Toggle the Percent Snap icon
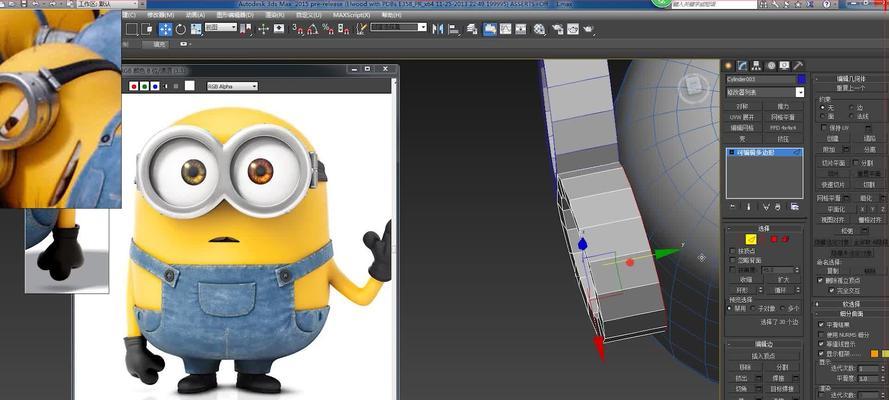The height and width of the screenshot is (400, 889). pyautogui.click(x=328, y=29)
